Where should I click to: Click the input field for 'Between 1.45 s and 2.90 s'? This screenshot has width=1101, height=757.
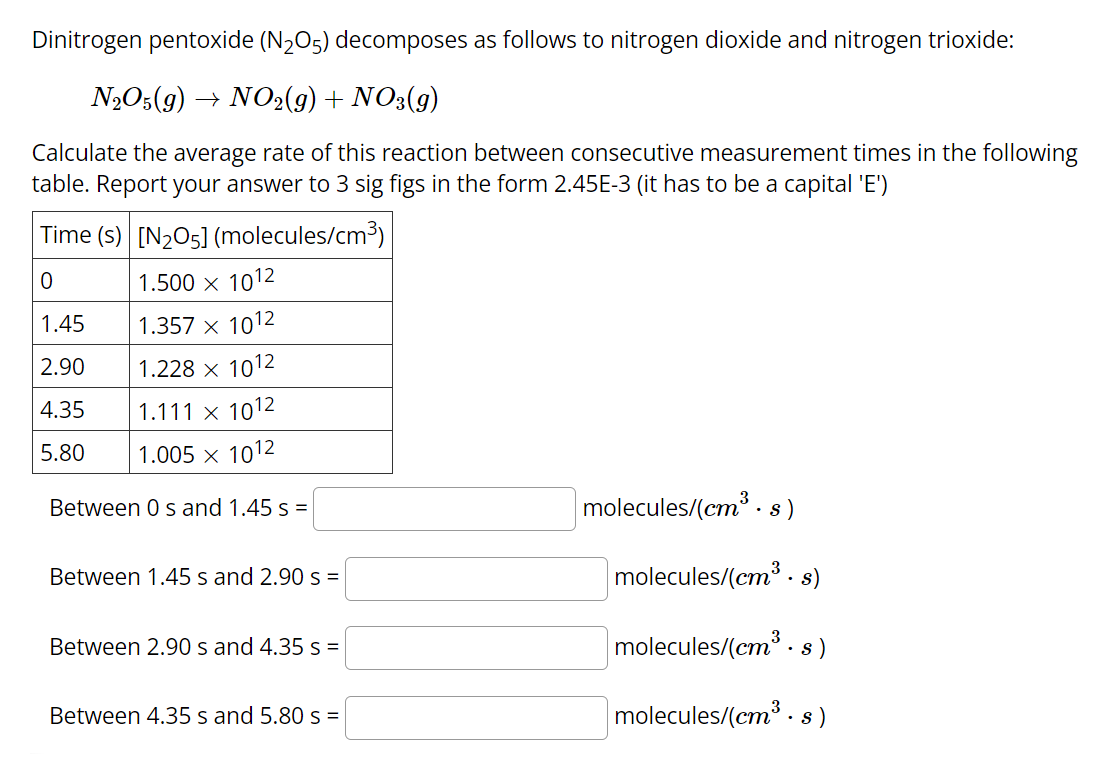[x=475, y=579]
